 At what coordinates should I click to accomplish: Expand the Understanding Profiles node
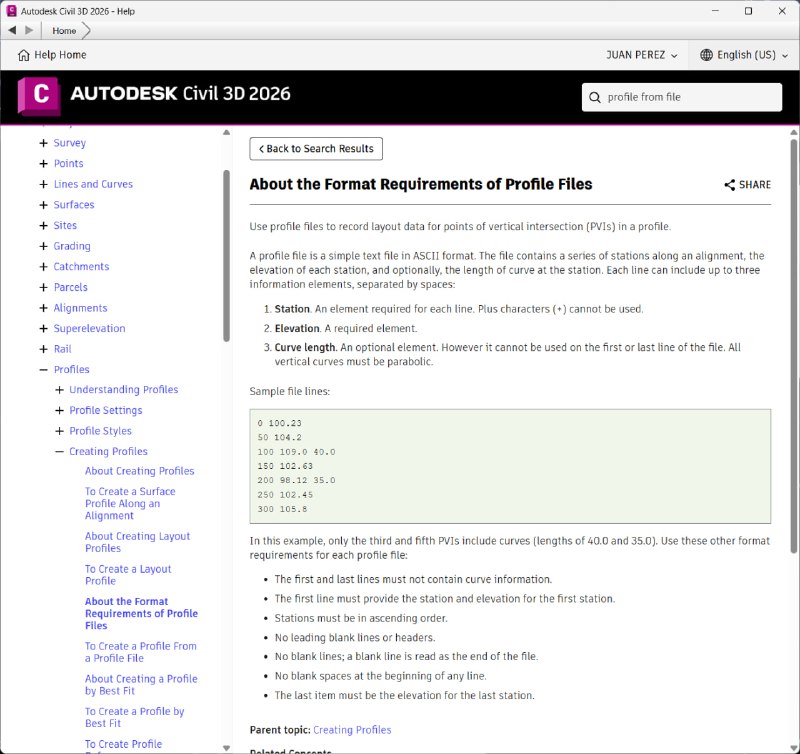click(59, 390)
